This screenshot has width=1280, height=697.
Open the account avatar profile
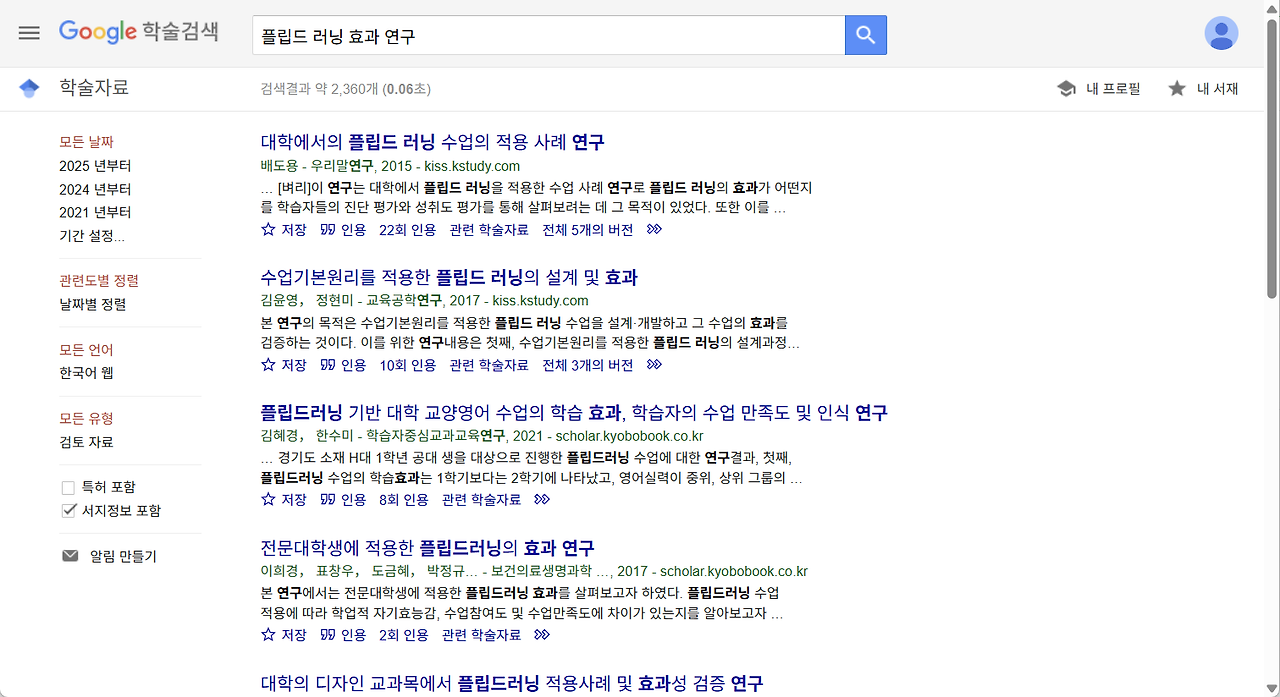click(1221, 33)
